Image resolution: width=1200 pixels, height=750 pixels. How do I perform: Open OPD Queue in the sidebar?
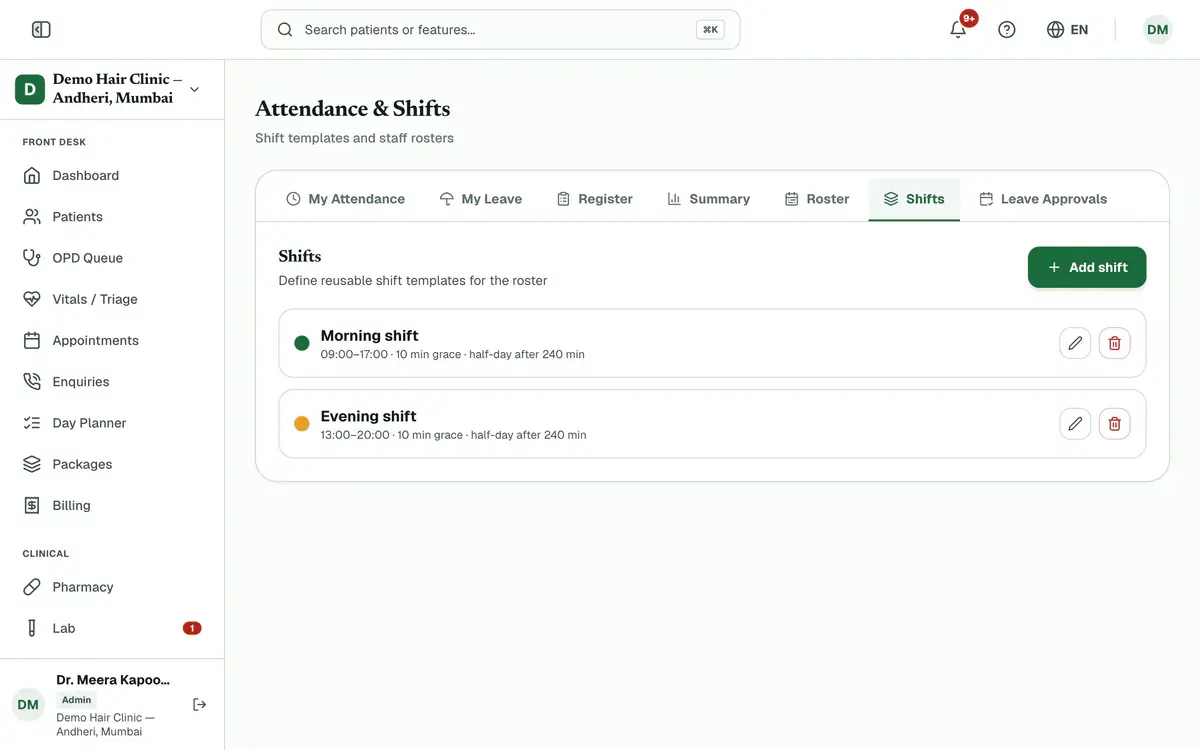pos(112,258)
